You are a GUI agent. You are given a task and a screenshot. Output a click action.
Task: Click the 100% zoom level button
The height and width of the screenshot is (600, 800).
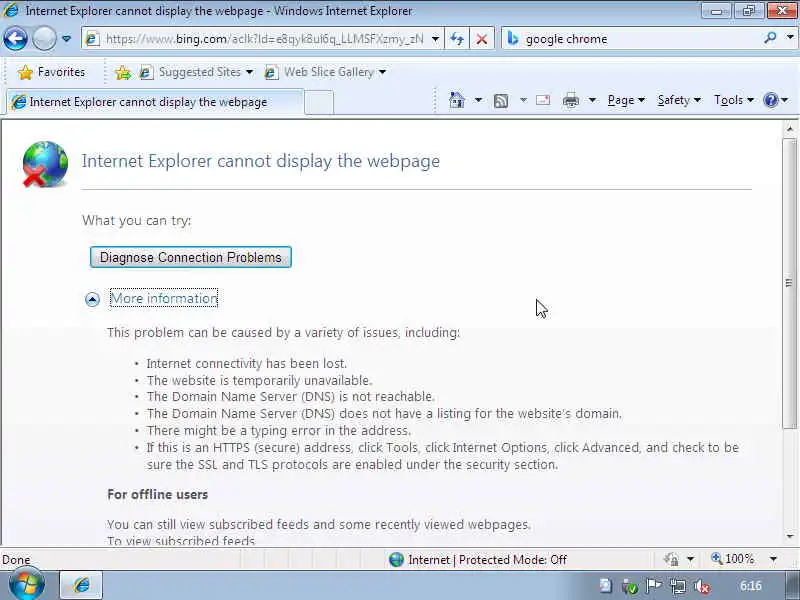click(x=733, y=559)
